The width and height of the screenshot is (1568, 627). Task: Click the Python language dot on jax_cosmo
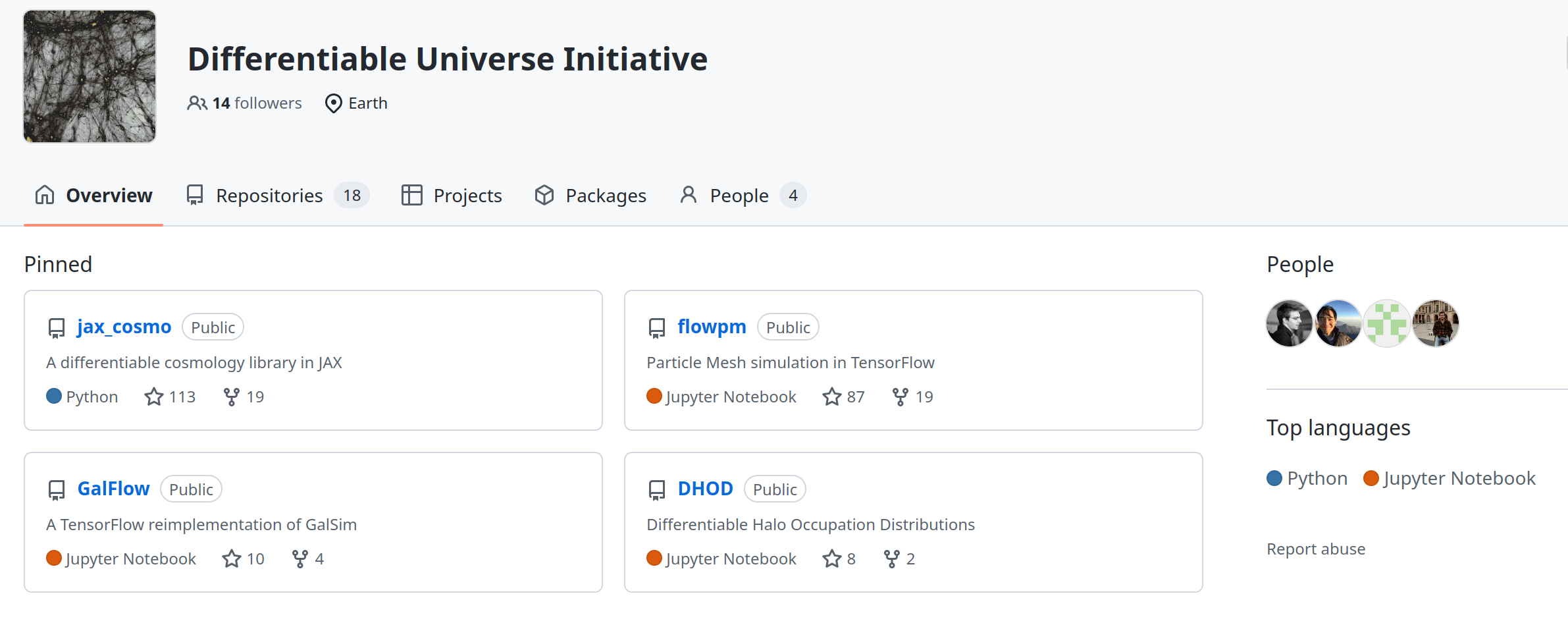[x=54, y=396]
